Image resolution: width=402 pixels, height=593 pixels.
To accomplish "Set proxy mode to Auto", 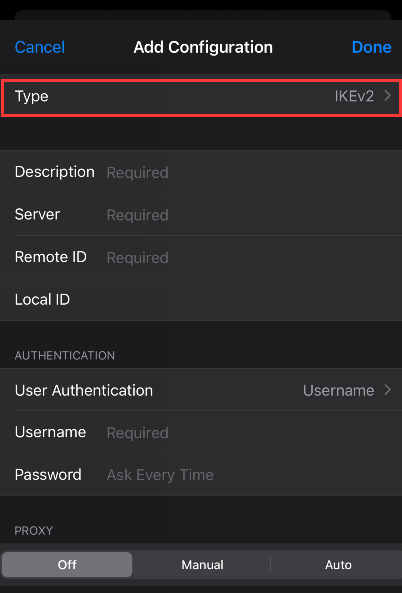I will 338,565.
